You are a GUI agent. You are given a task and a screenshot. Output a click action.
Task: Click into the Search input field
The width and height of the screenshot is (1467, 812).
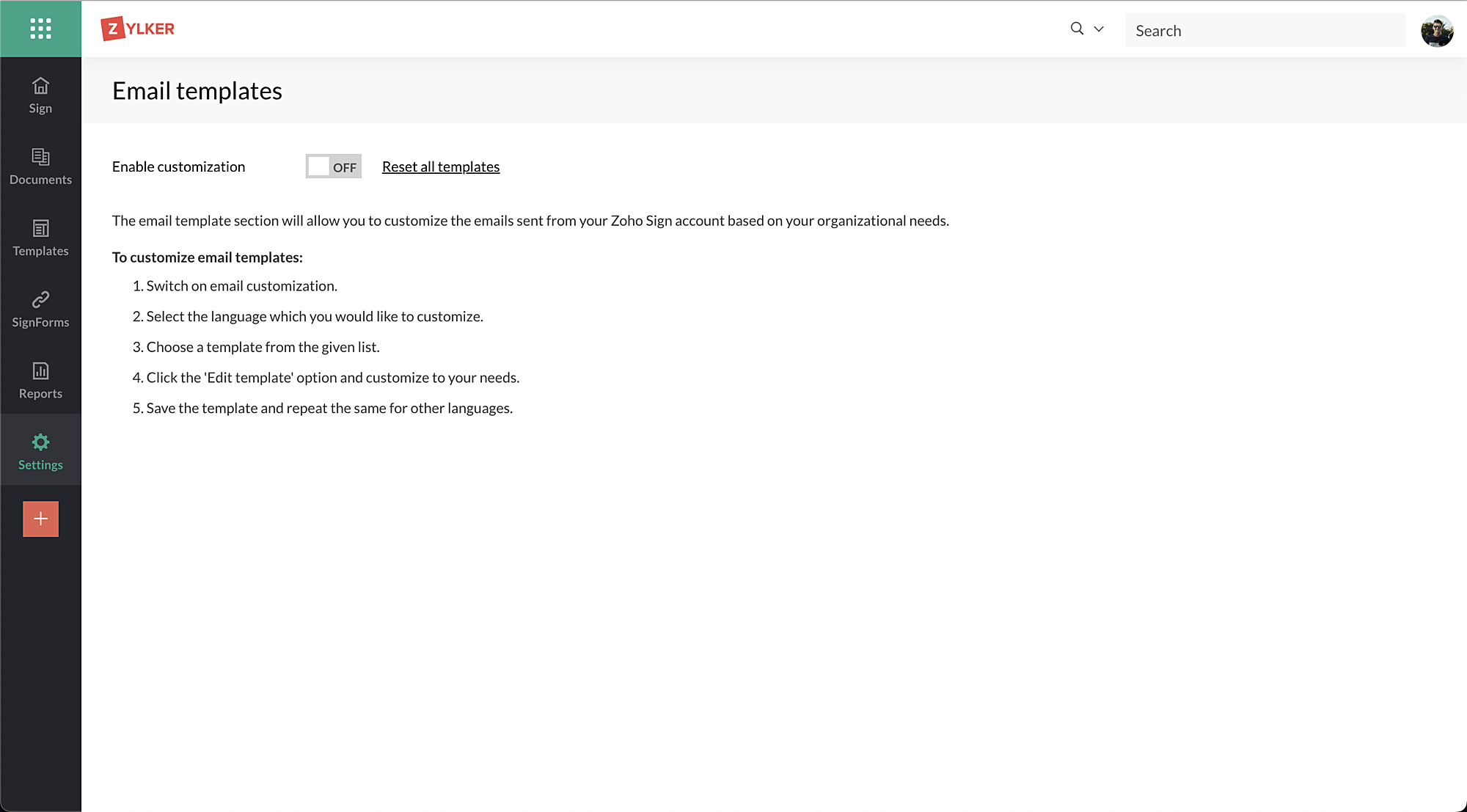coord(1265,31)
